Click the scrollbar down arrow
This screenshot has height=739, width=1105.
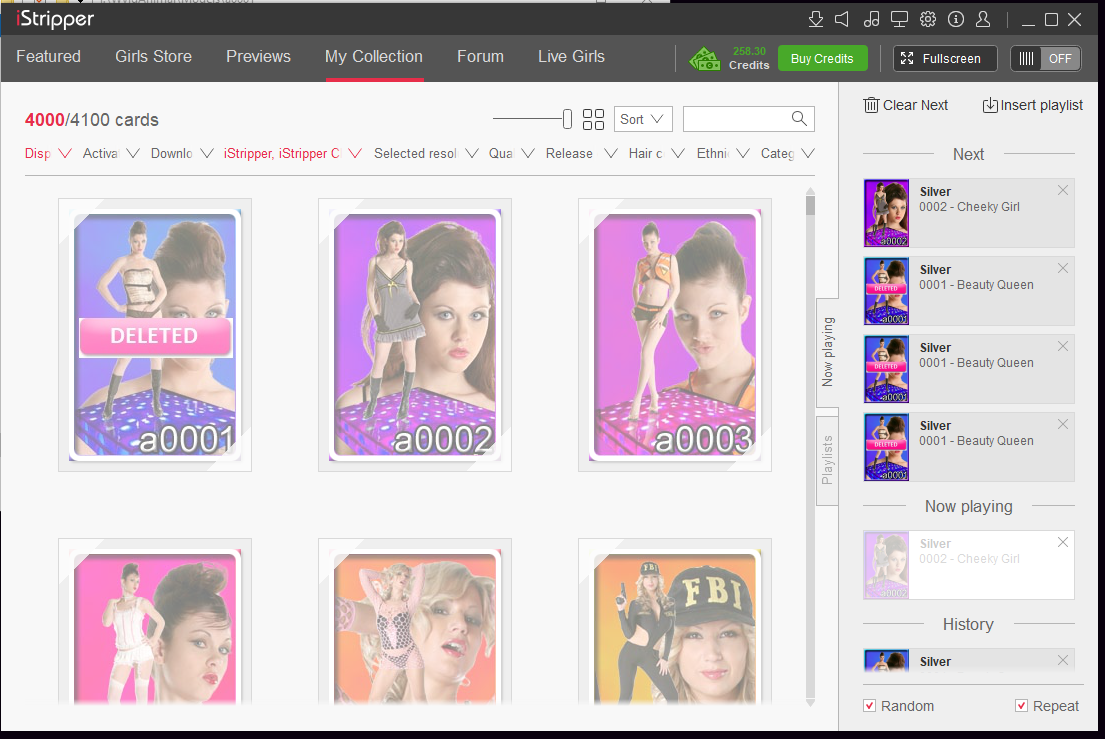tap(810, 702)
